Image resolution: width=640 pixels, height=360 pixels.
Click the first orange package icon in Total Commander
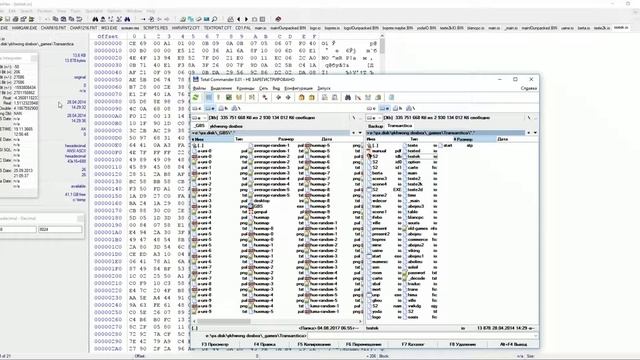(302, 98)
